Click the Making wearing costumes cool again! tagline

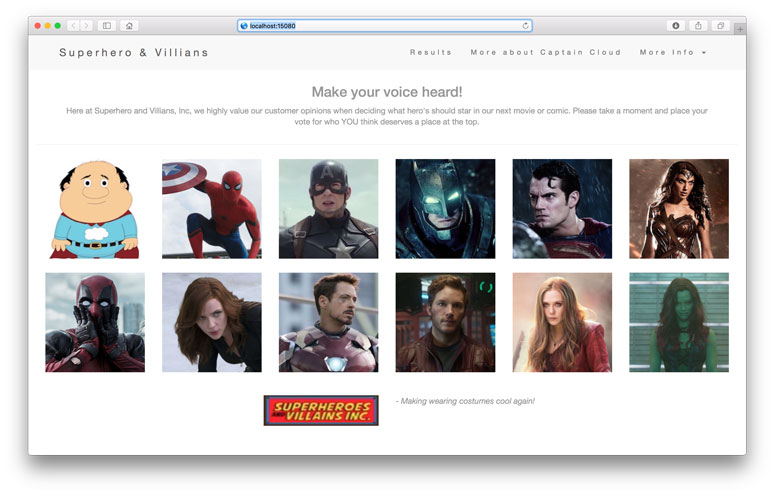tap(465, 401)
